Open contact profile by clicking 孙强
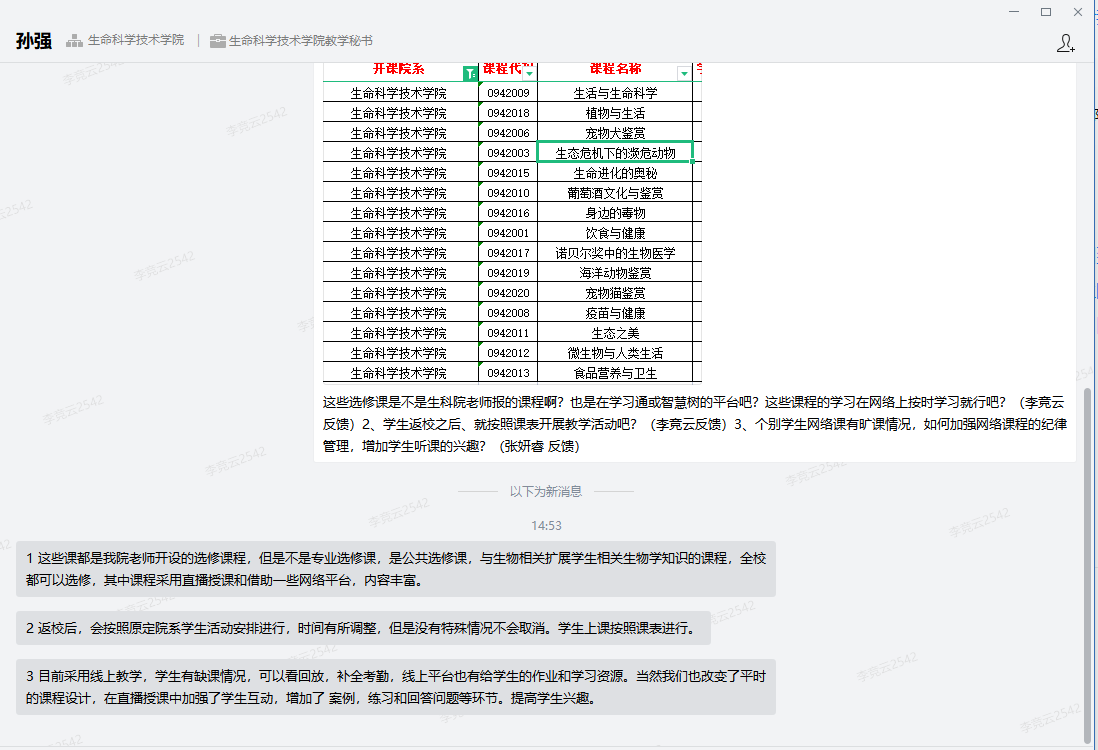The width and height of the screenshot is (1098, 750). coord(33,41)
